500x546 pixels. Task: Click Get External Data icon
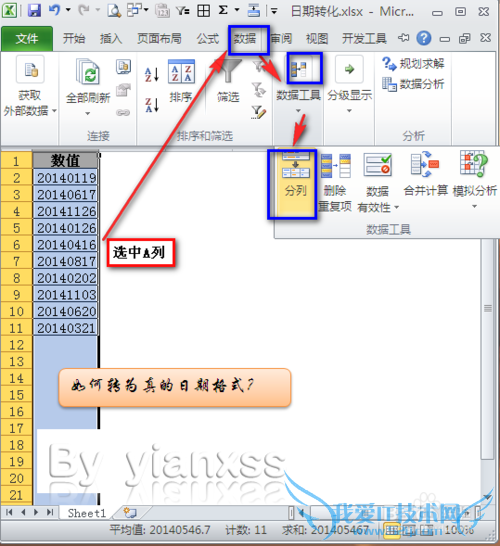(30, 70)
